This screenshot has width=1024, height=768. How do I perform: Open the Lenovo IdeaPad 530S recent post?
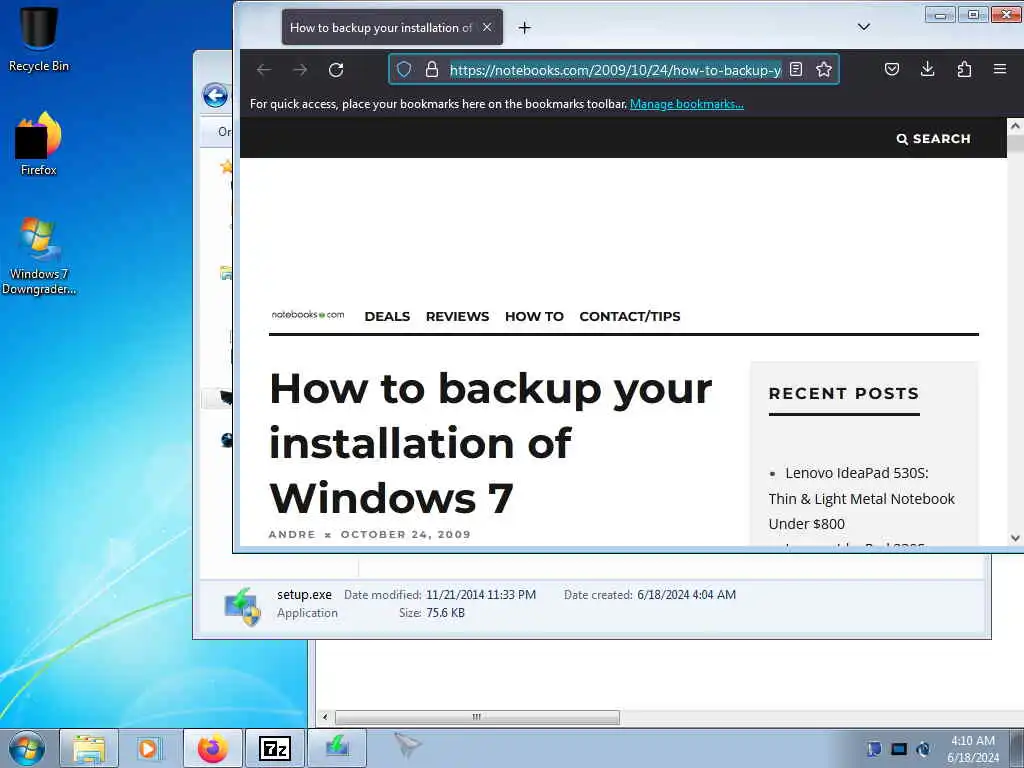coord(861,498)
